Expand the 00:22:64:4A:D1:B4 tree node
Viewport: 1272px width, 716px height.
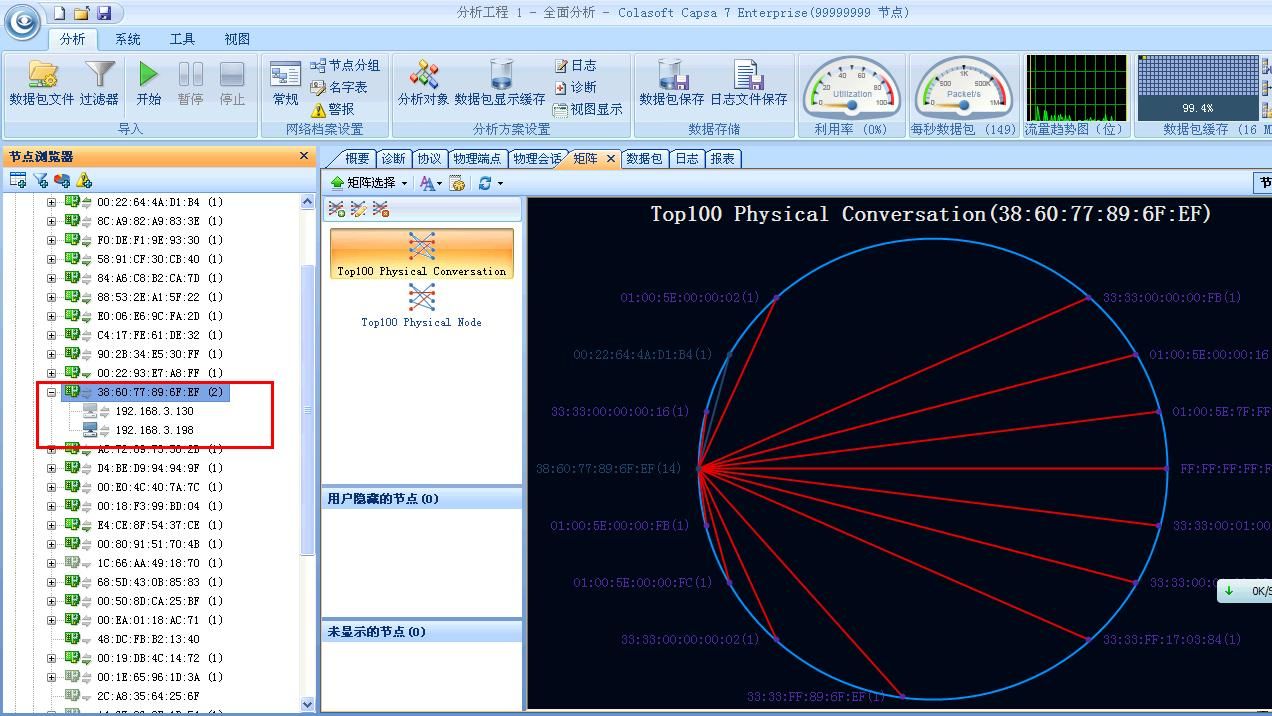click(x=52, y=202)
